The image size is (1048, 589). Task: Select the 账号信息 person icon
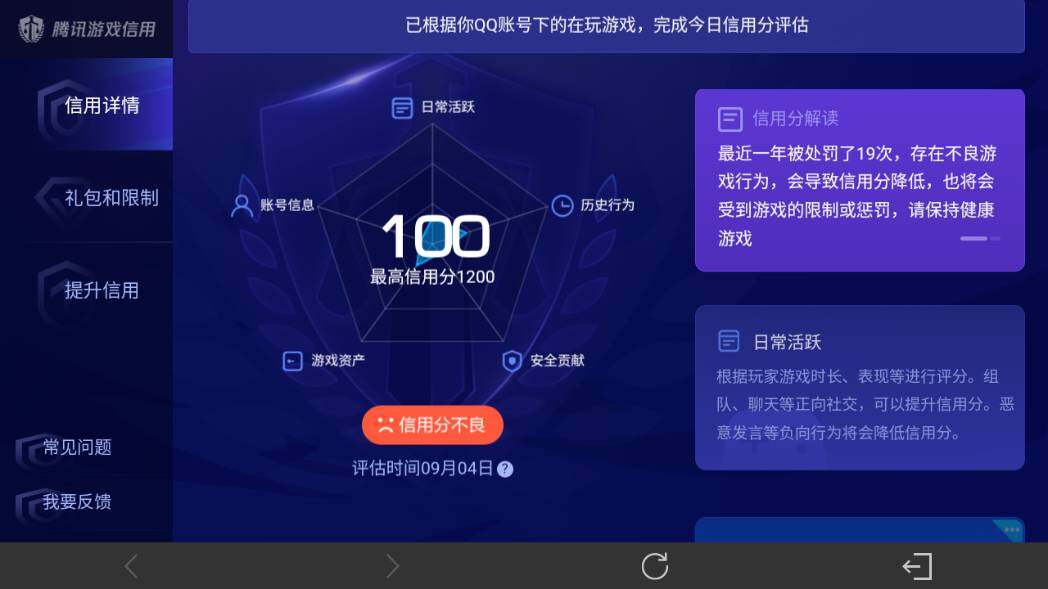point(241,205)
